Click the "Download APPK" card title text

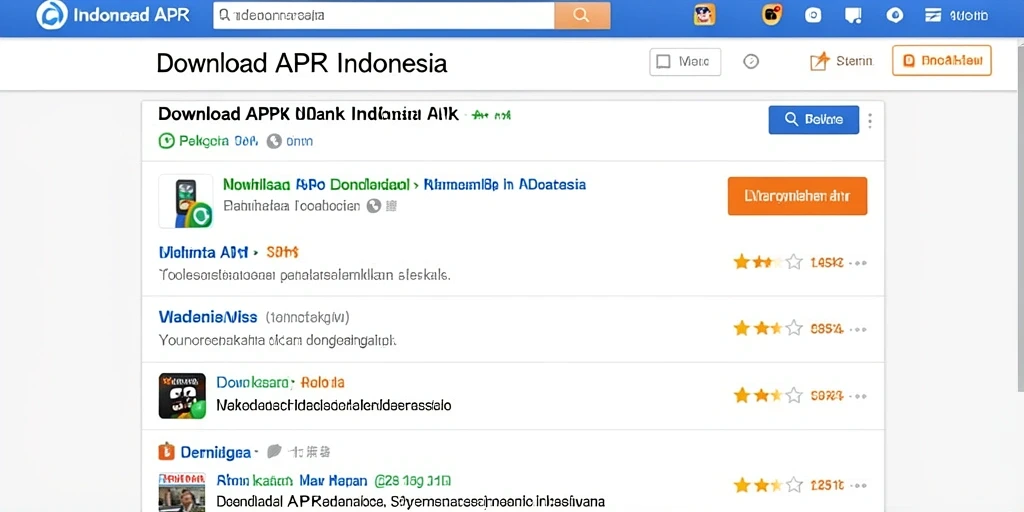[x=308, y=114]
